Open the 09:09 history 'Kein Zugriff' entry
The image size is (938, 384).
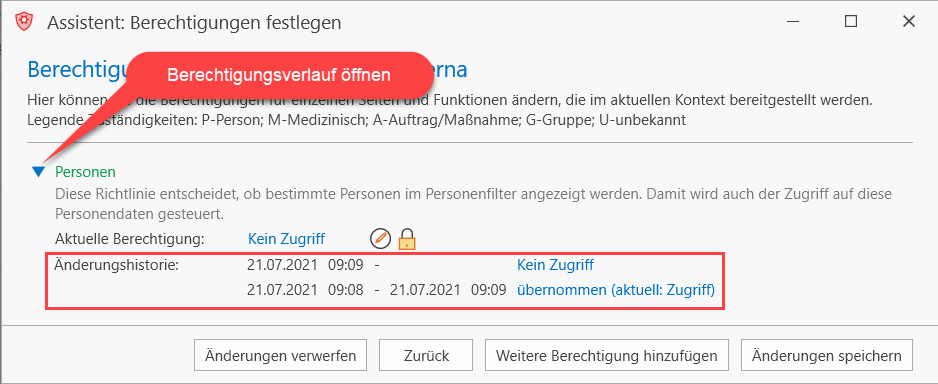555,265
